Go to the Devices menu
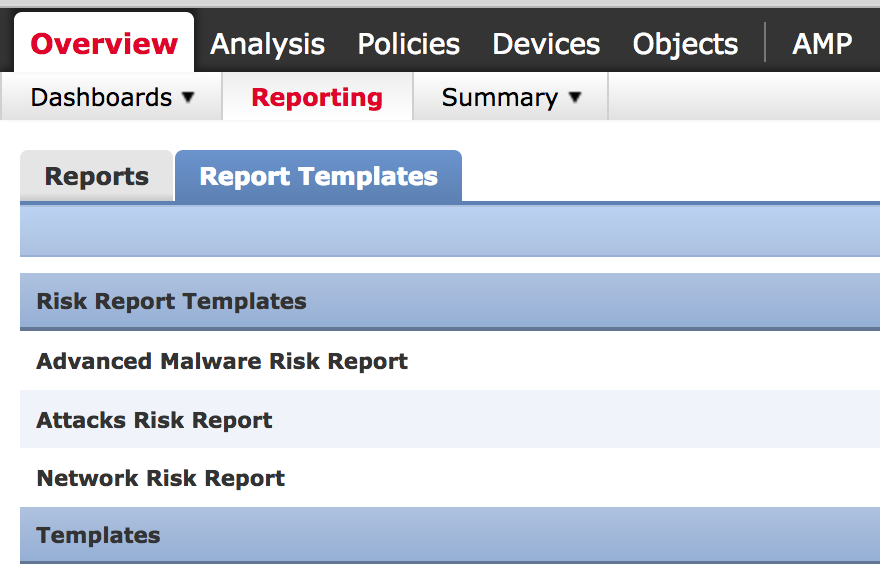Screen dimensions: 880x564 click(546, 44)
